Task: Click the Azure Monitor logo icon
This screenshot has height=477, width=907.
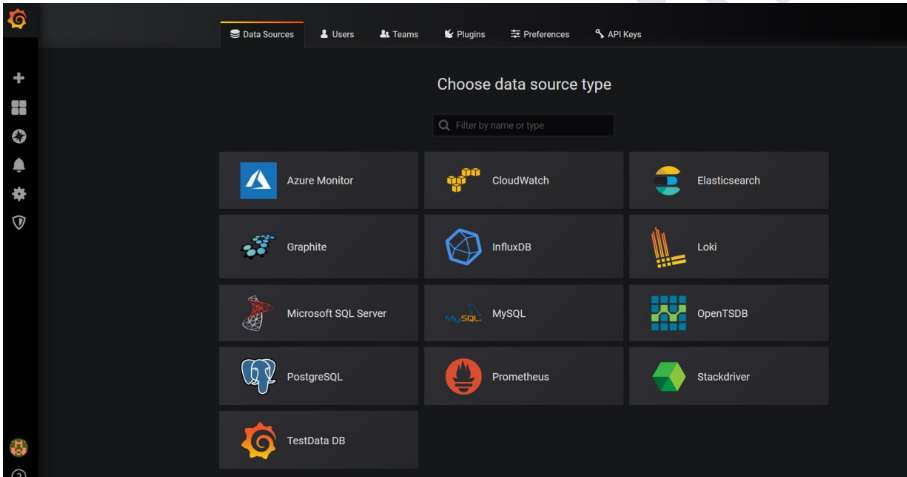Action: 258,180
